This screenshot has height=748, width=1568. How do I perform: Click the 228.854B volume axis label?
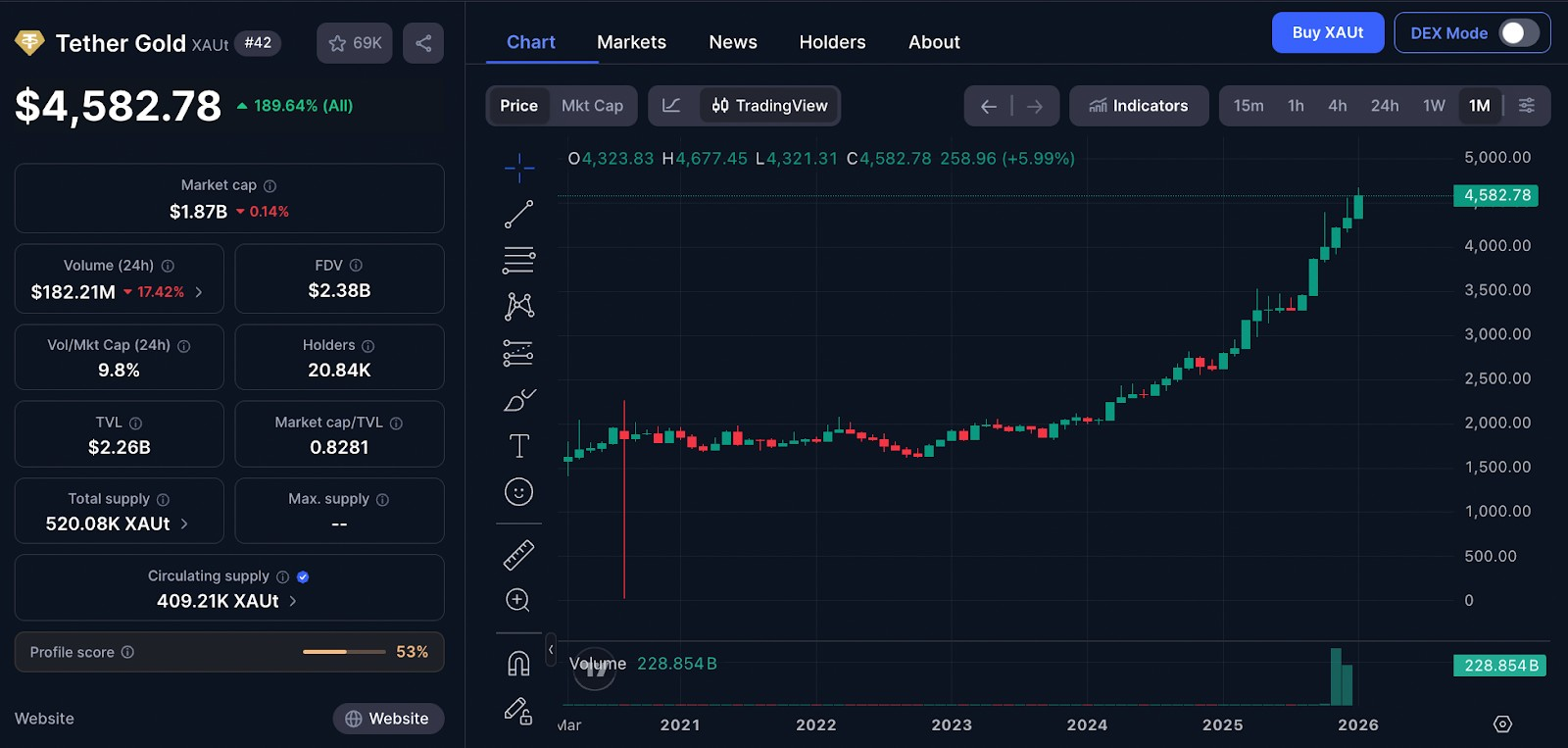tap(1499, 666)
